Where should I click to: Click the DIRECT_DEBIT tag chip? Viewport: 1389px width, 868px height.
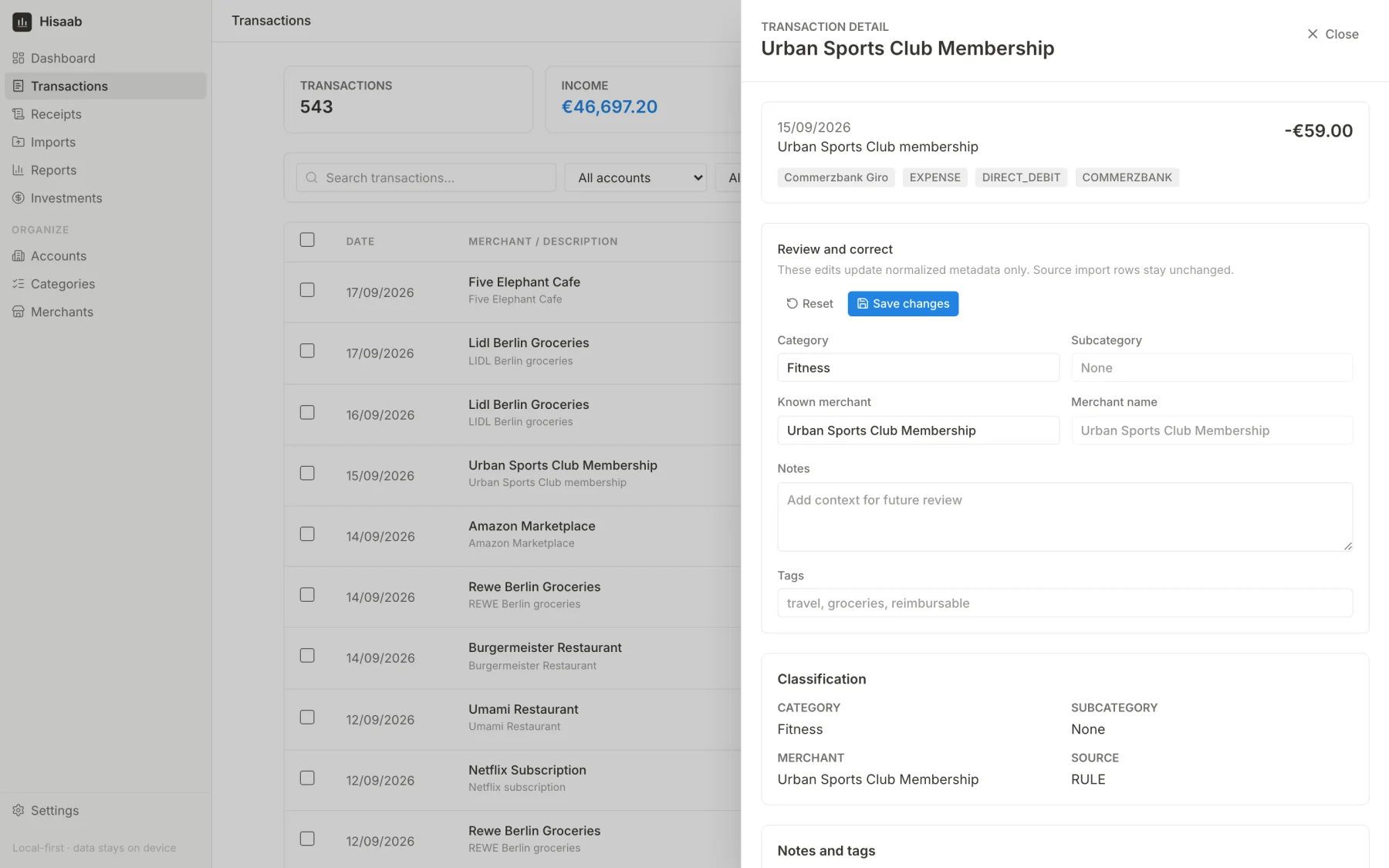click(x=1021, y=177)
